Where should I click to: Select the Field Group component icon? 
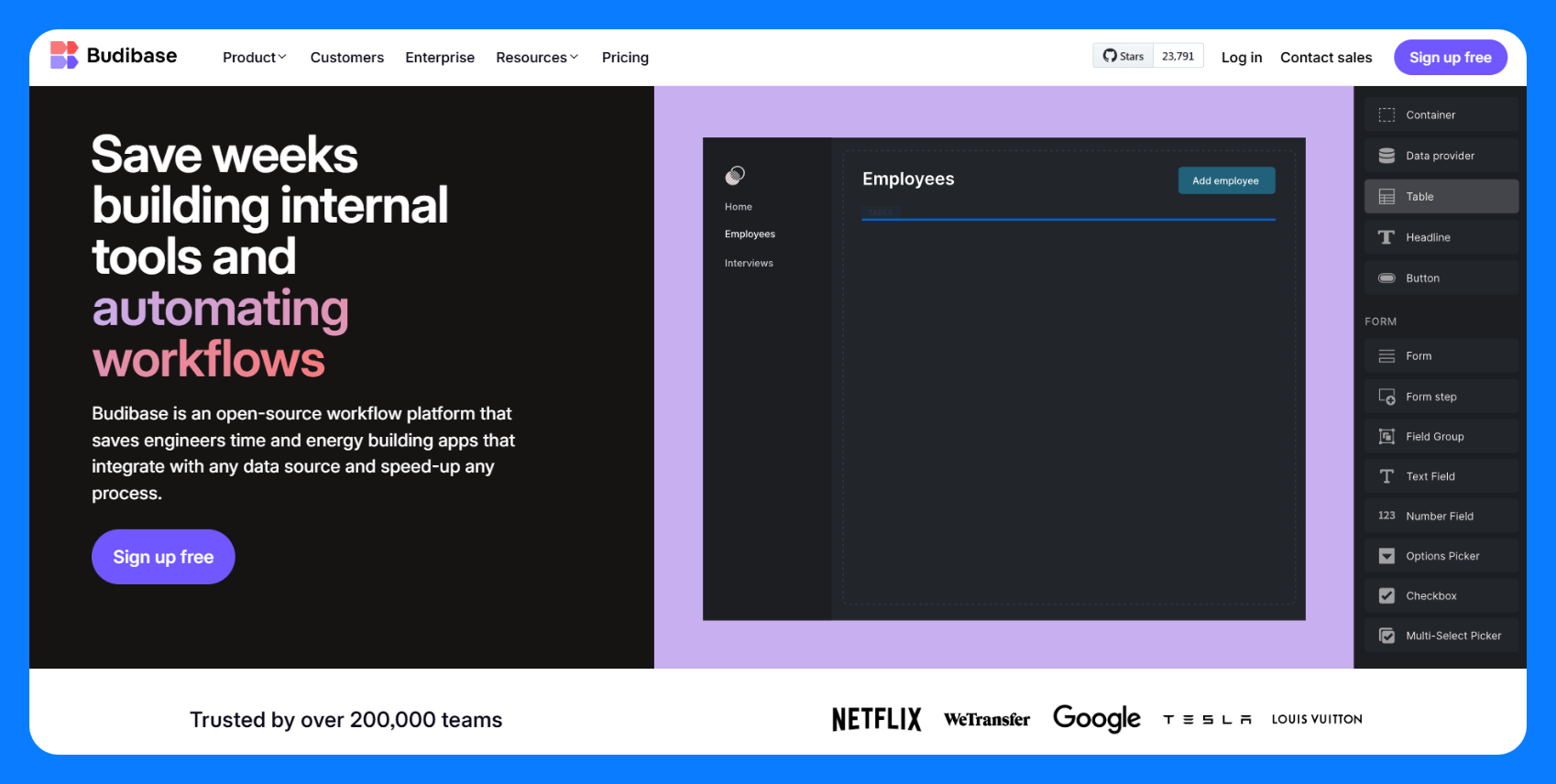pyautogui.click(x=1386, y=437)
